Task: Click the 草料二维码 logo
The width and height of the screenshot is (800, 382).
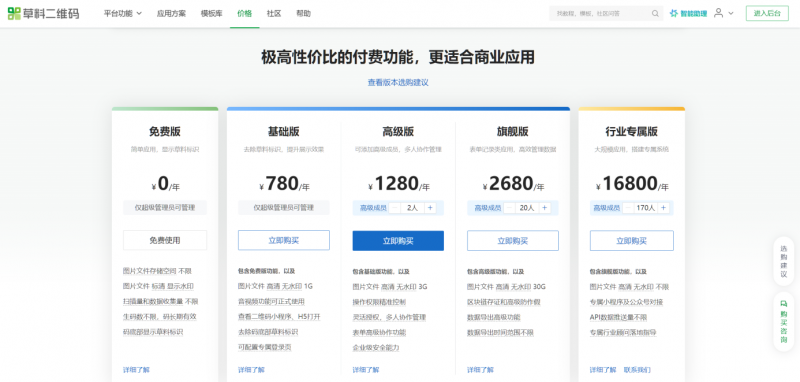Action: pyautogui.click(x=43, y=13)
